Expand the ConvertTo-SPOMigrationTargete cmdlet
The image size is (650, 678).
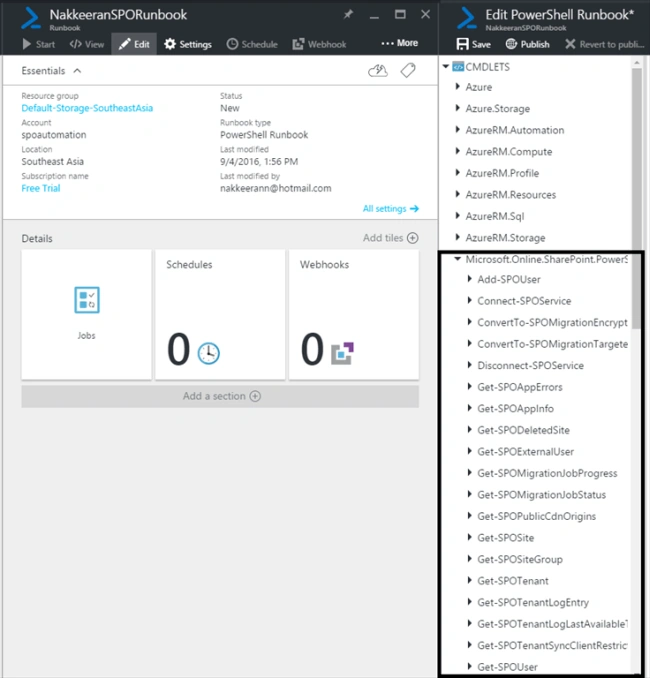tap(470, 344)
